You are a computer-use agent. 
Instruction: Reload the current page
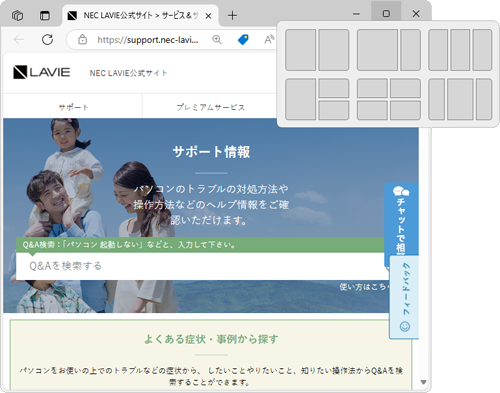47,40
